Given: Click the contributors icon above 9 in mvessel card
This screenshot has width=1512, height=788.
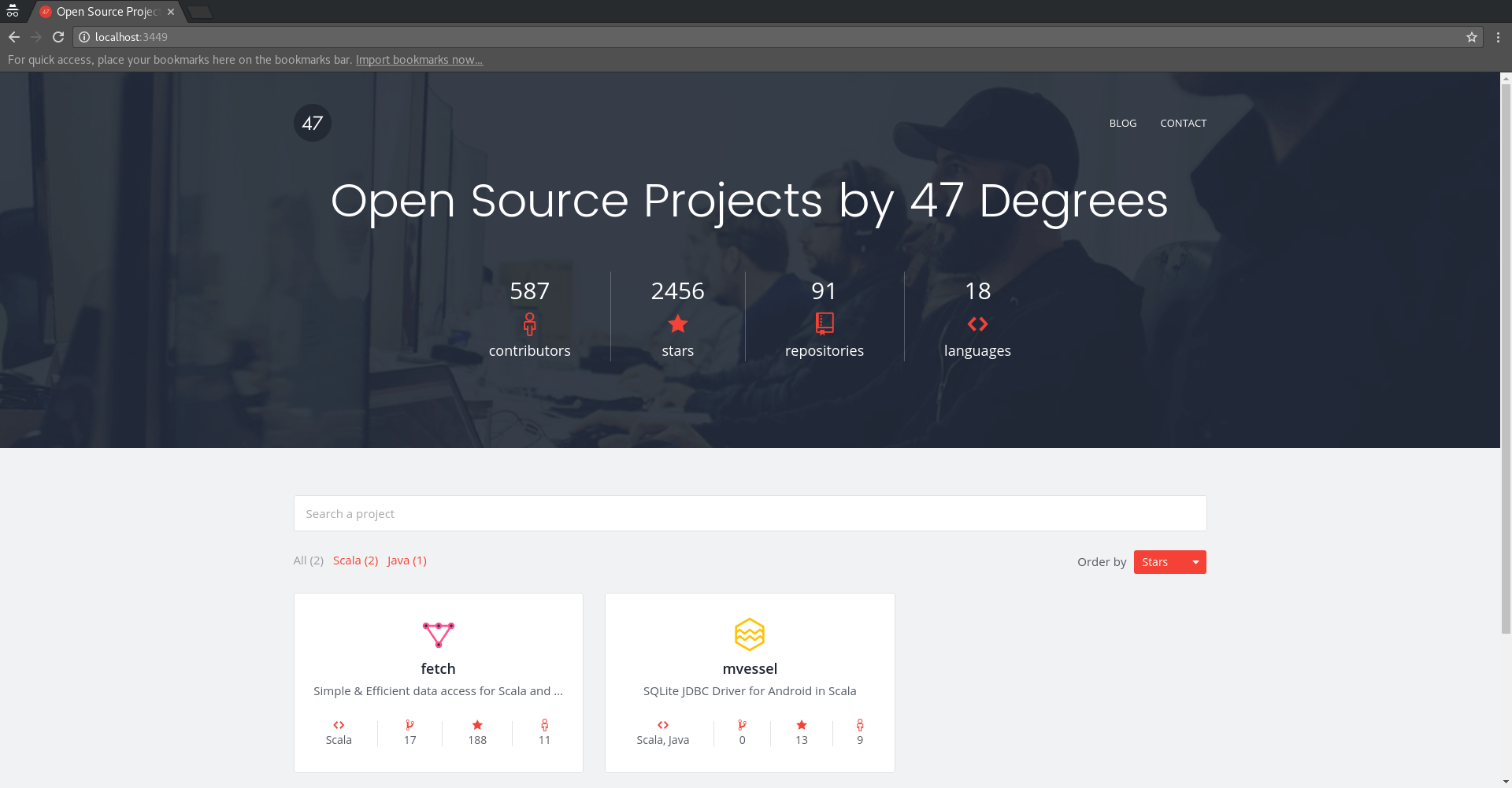Looking at the screenshot, I should point(860,725).
